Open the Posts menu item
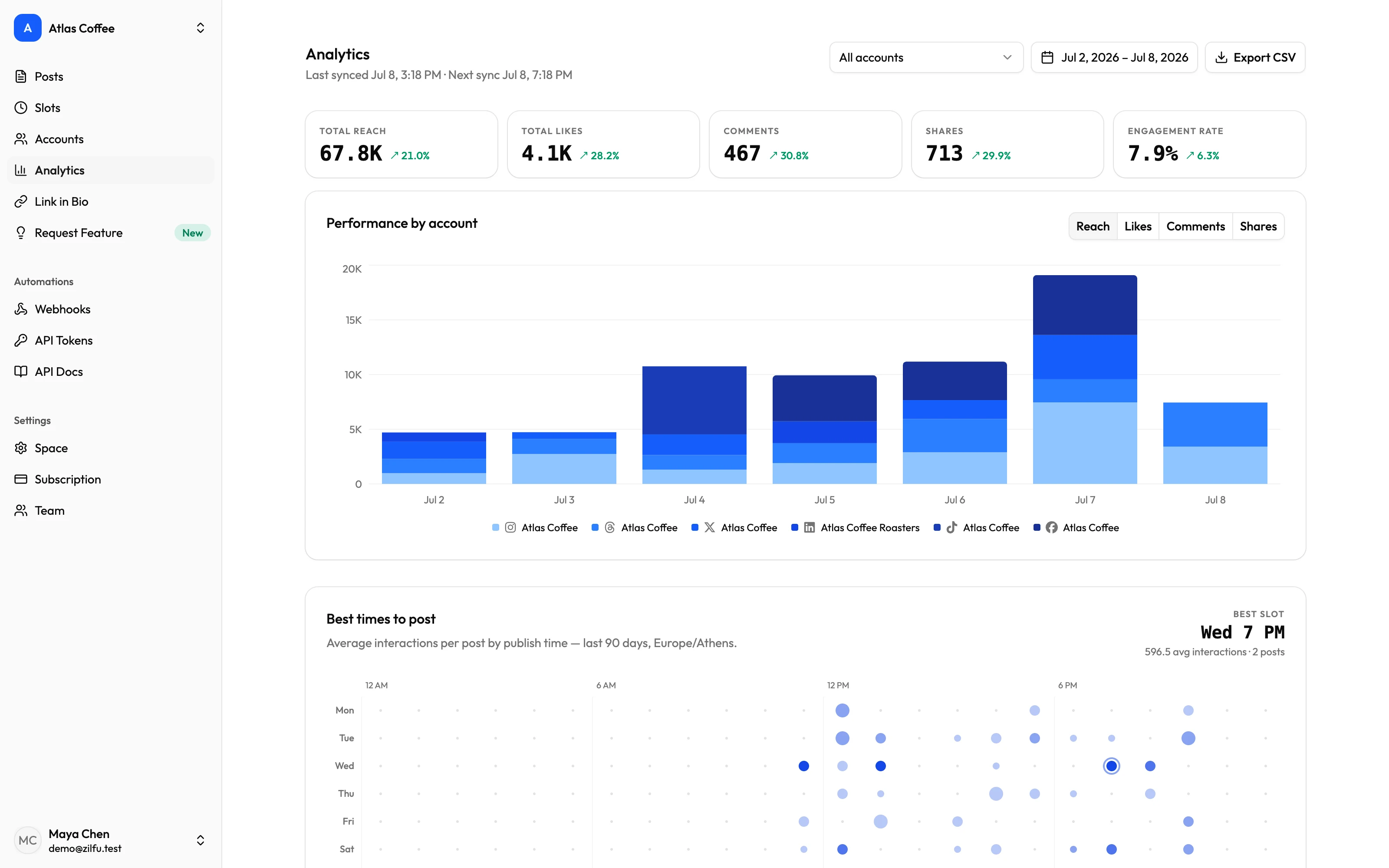The image size is (1389, 868). tap(111, 76)
